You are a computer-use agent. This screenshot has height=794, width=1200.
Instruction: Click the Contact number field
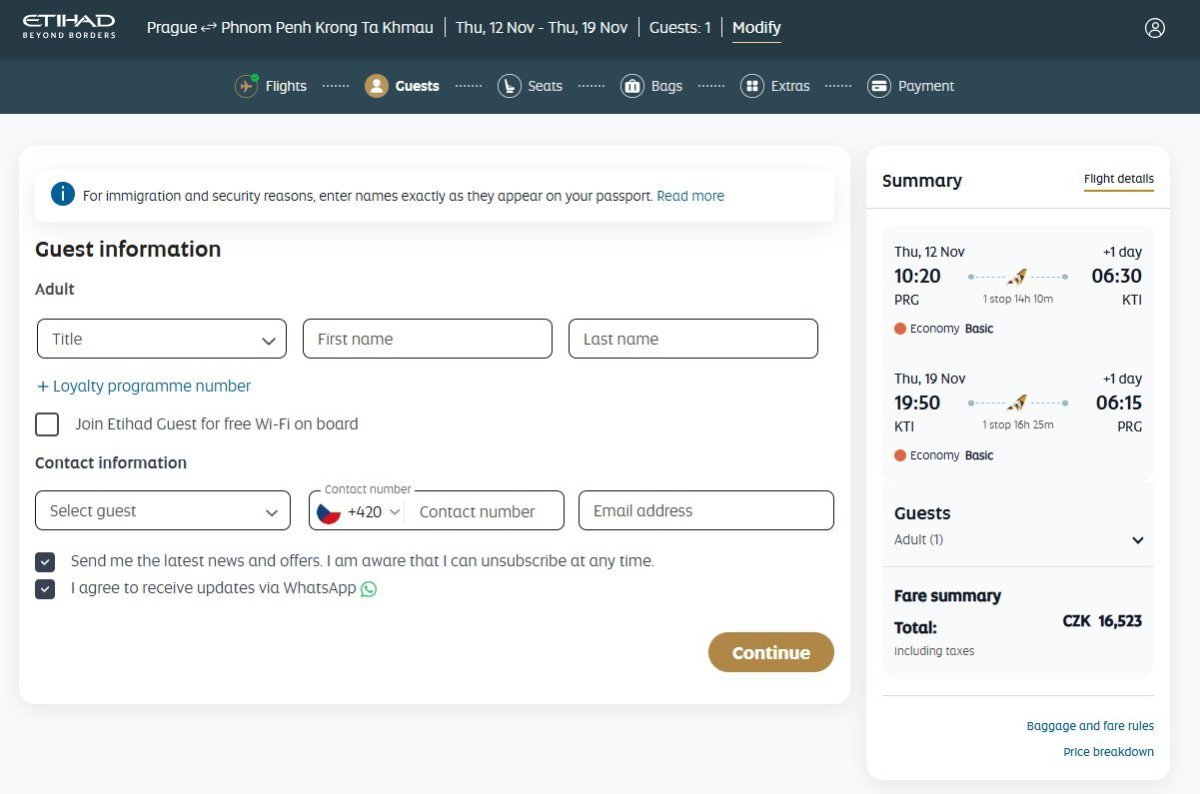pyautogui.click(x=483, y=511)
